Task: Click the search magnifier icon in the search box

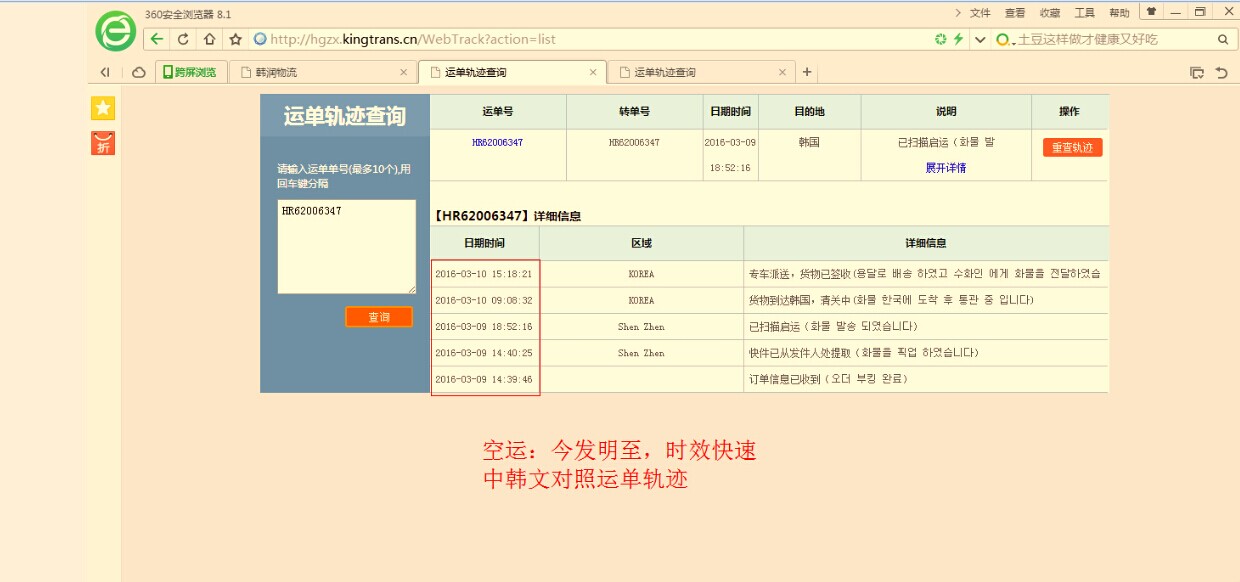Action: pos(1222,39)
